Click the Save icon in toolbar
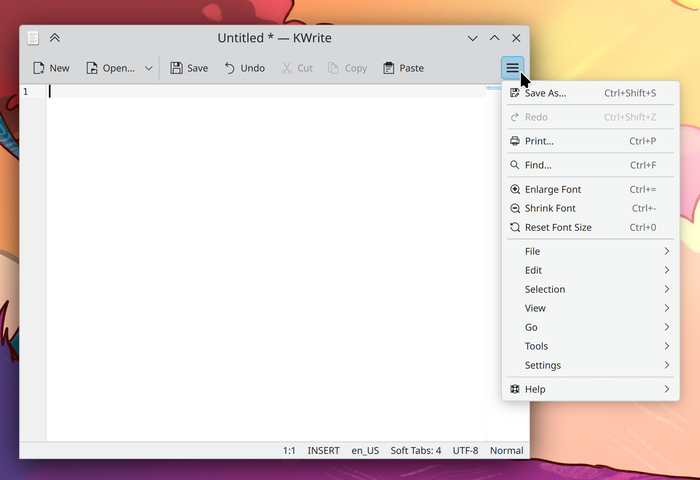 click(176, 68)
